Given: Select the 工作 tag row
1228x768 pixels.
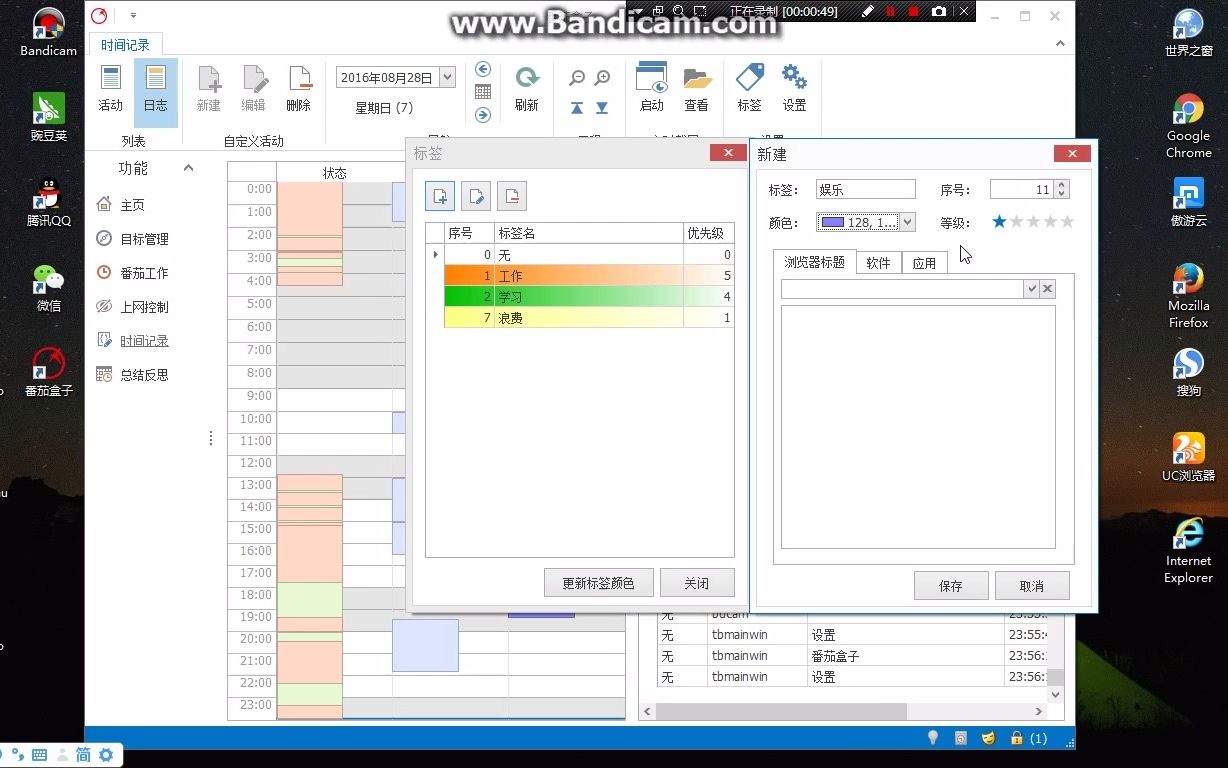Looking at the screenshot, I should tap(589, 275).
